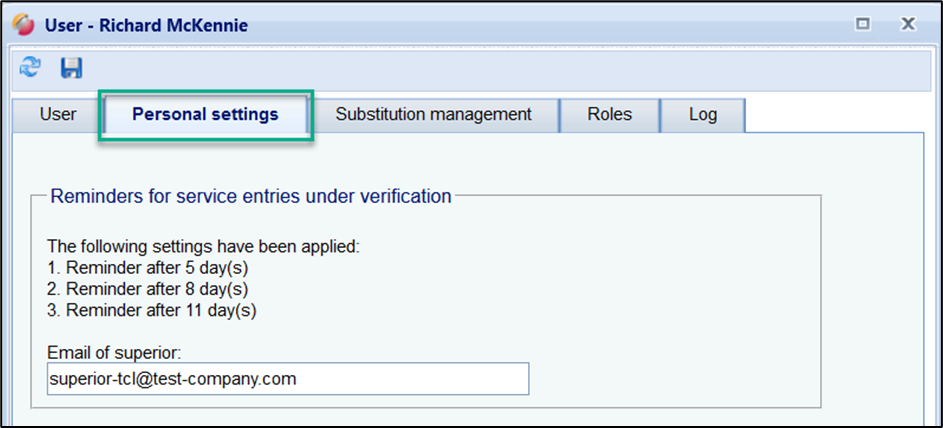Click the "1. Reminder after 5 day(s)" line
Image resolution: width=943 pixels, height=428 pixels.
click(147, 267)
